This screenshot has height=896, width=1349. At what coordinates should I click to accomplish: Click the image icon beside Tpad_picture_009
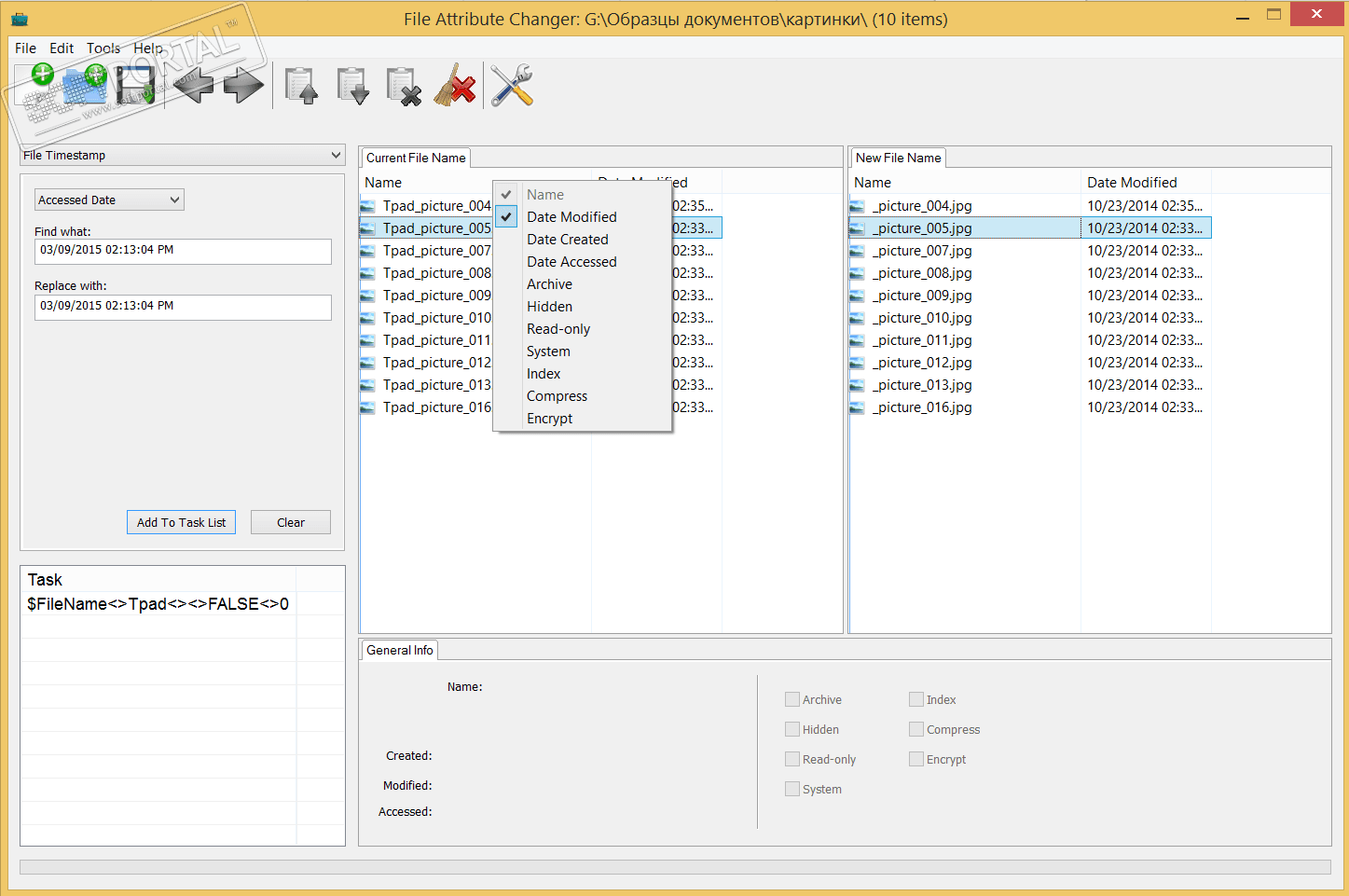[x=368, y=296]
